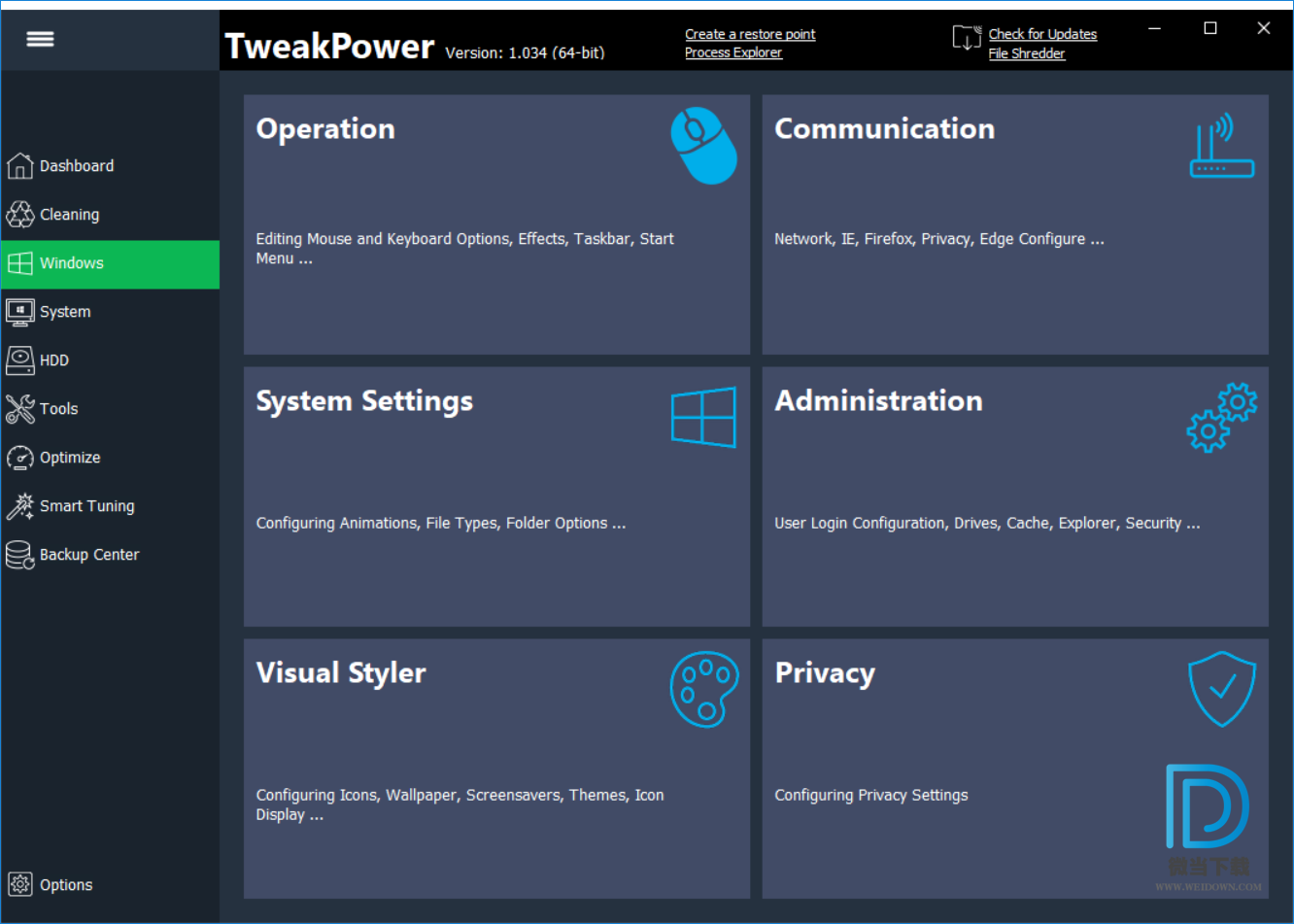Click the System monitor icon
This screenshot has height=924, width=1294.
(x=19, y=312)
